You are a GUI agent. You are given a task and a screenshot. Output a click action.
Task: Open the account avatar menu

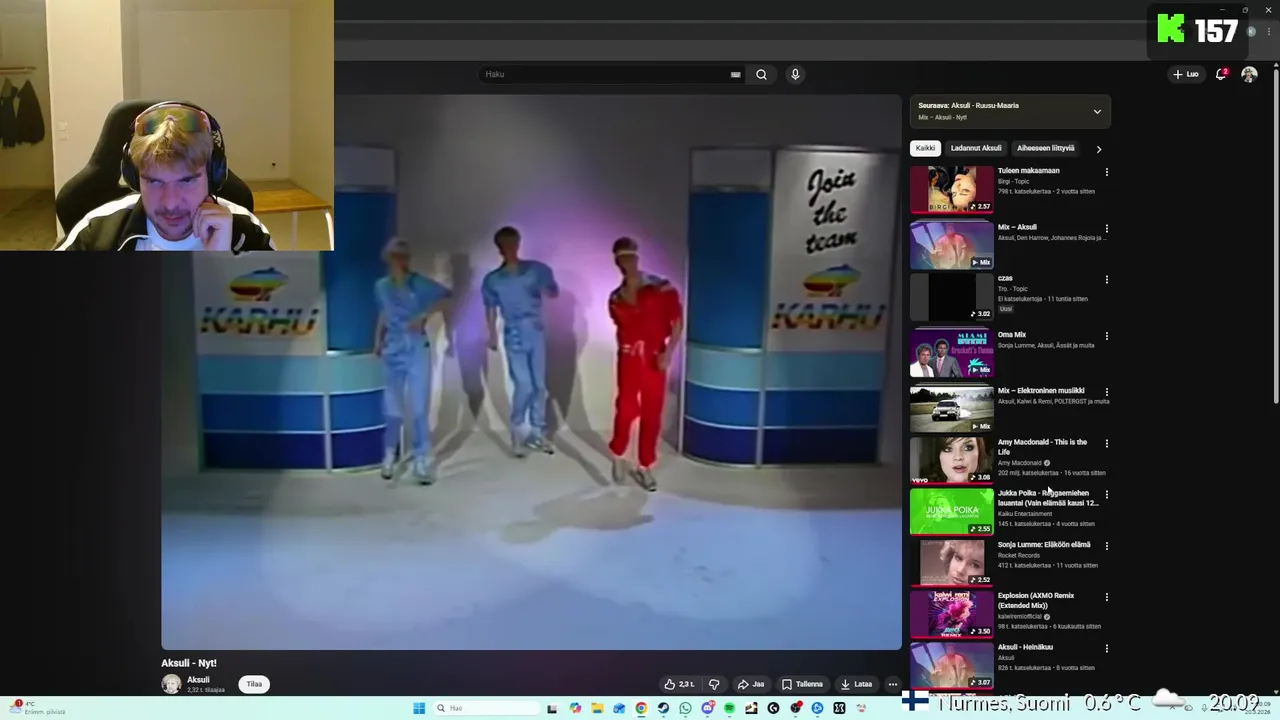coord(1249,74)
